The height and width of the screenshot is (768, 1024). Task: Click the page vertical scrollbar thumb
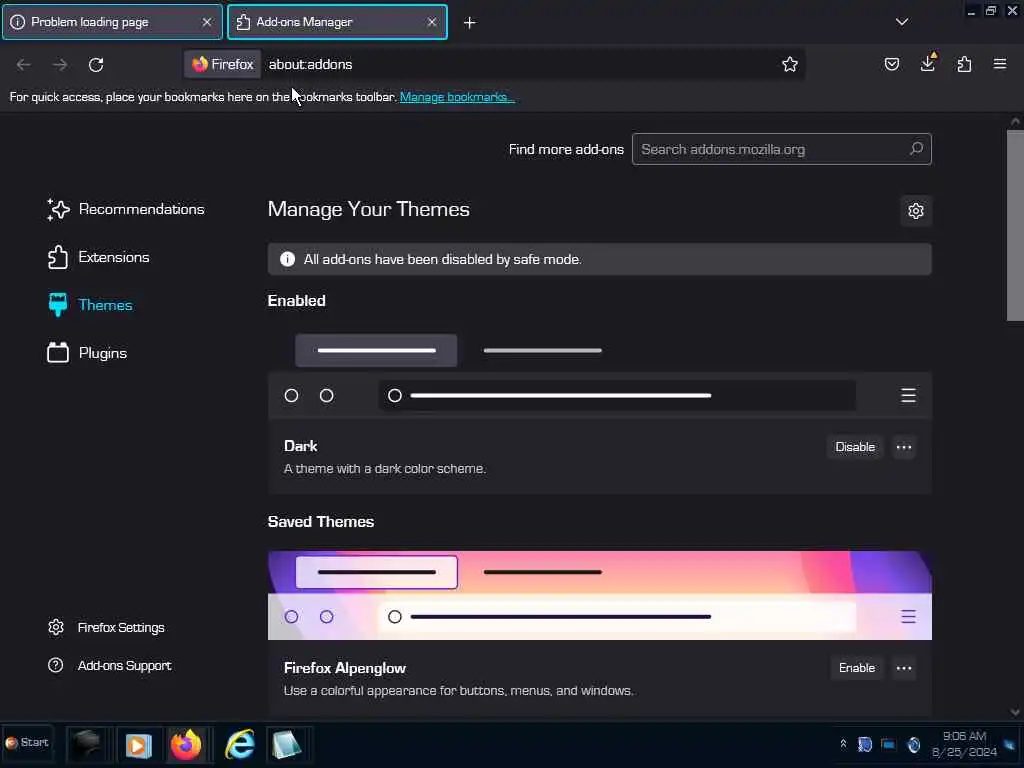coord(1015,225)
